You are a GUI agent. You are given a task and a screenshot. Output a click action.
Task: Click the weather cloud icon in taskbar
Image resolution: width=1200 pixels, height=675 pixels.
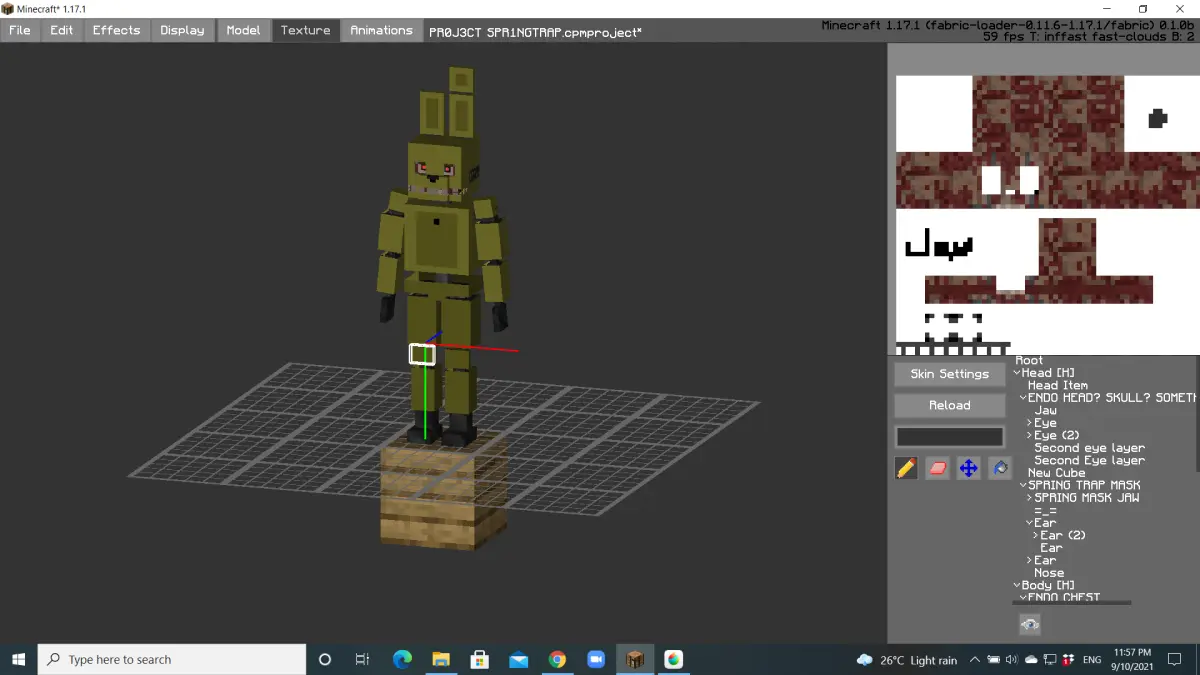(x=865, y=660)
